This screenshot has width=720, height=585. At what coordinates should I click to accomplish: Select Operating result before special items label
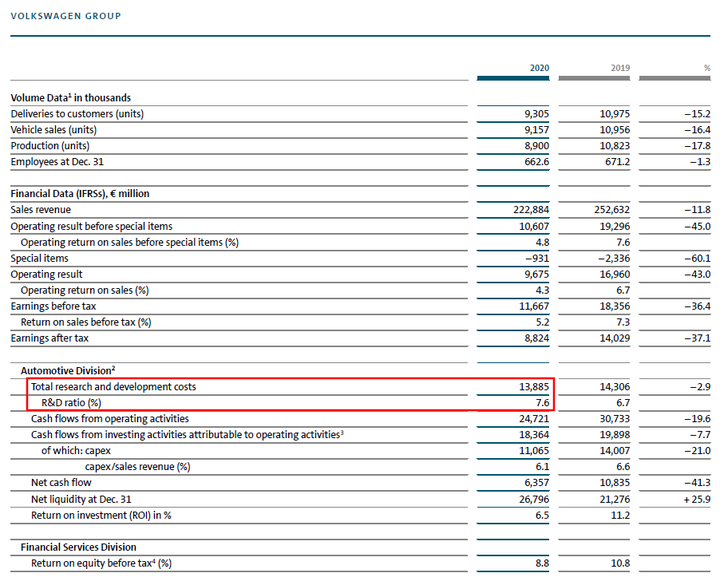click(91, 226)
